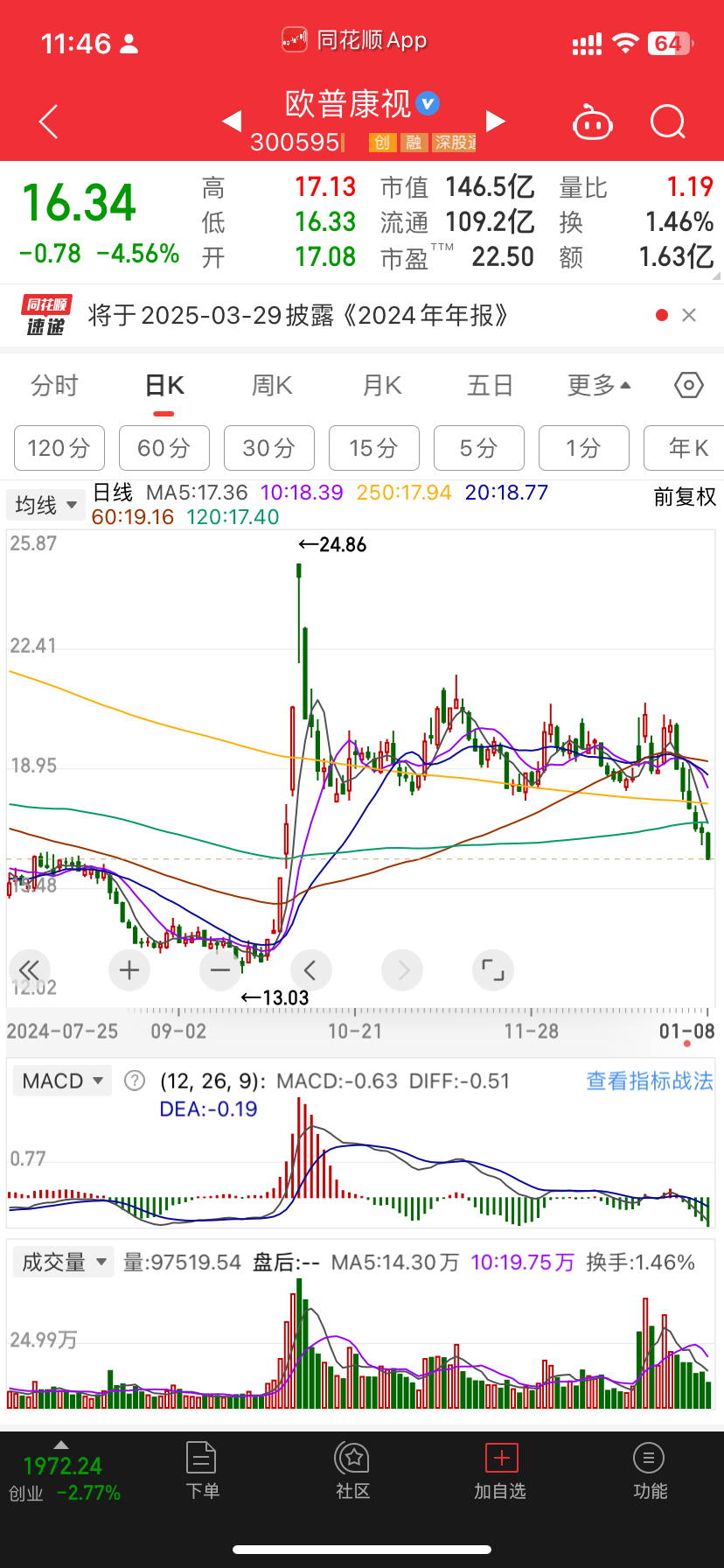This screenshot has width=724, height=1568.
Task: Select 15分 period button
Action: pos(374,448)
